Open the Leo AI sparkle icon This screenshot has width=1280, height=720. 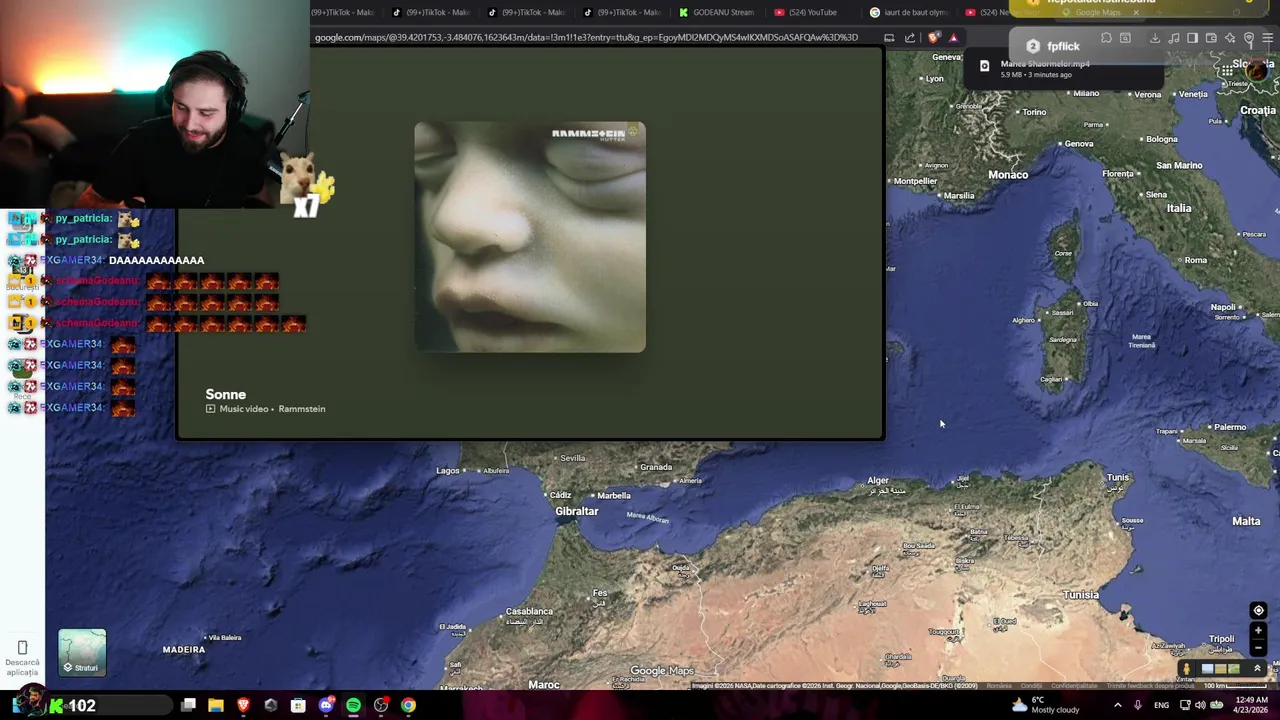(1230, 38)
